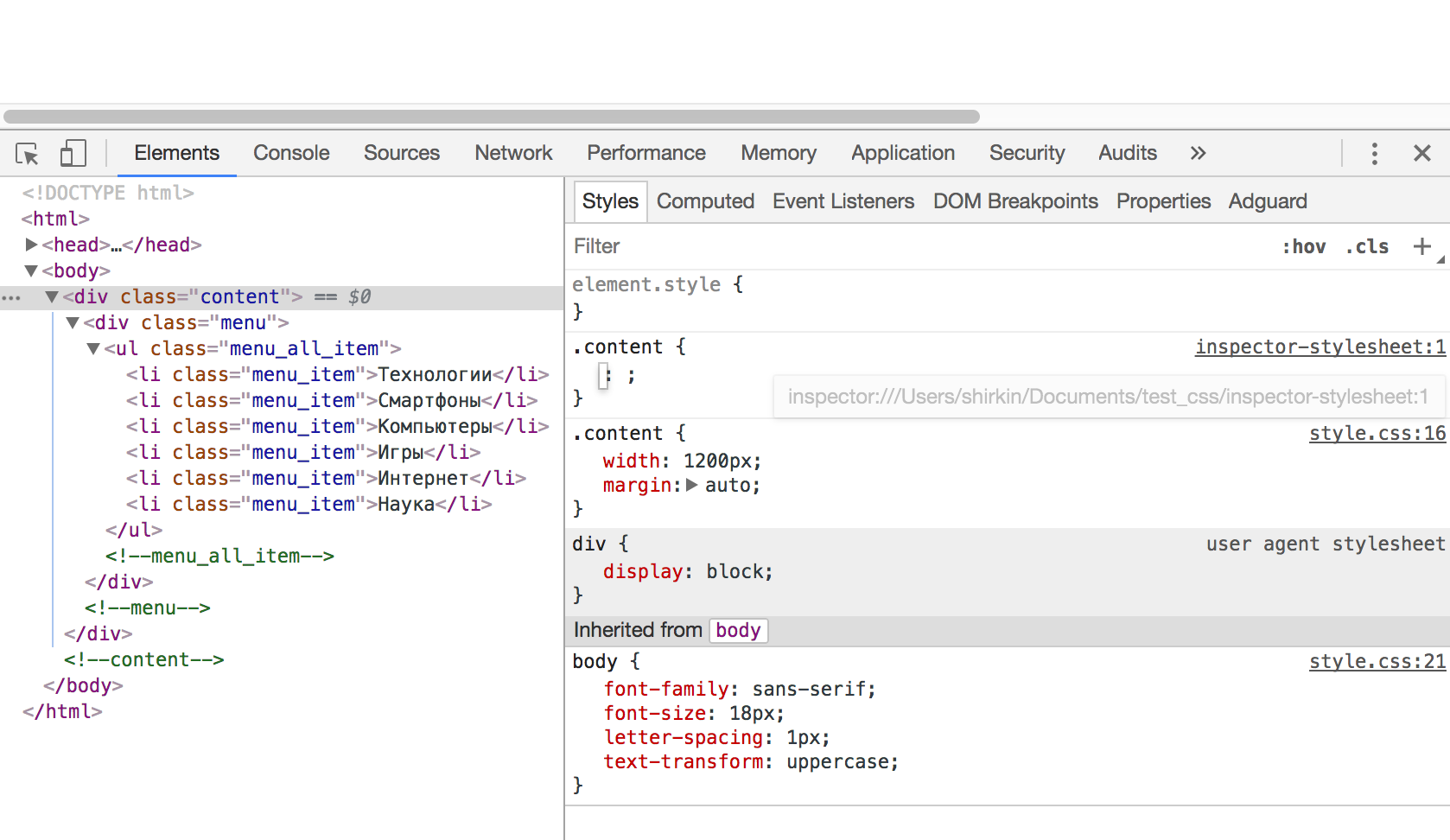Expand the head element node
This screenshot has width=1450, height=840.
pyautogui.click(x=31, y=245)
